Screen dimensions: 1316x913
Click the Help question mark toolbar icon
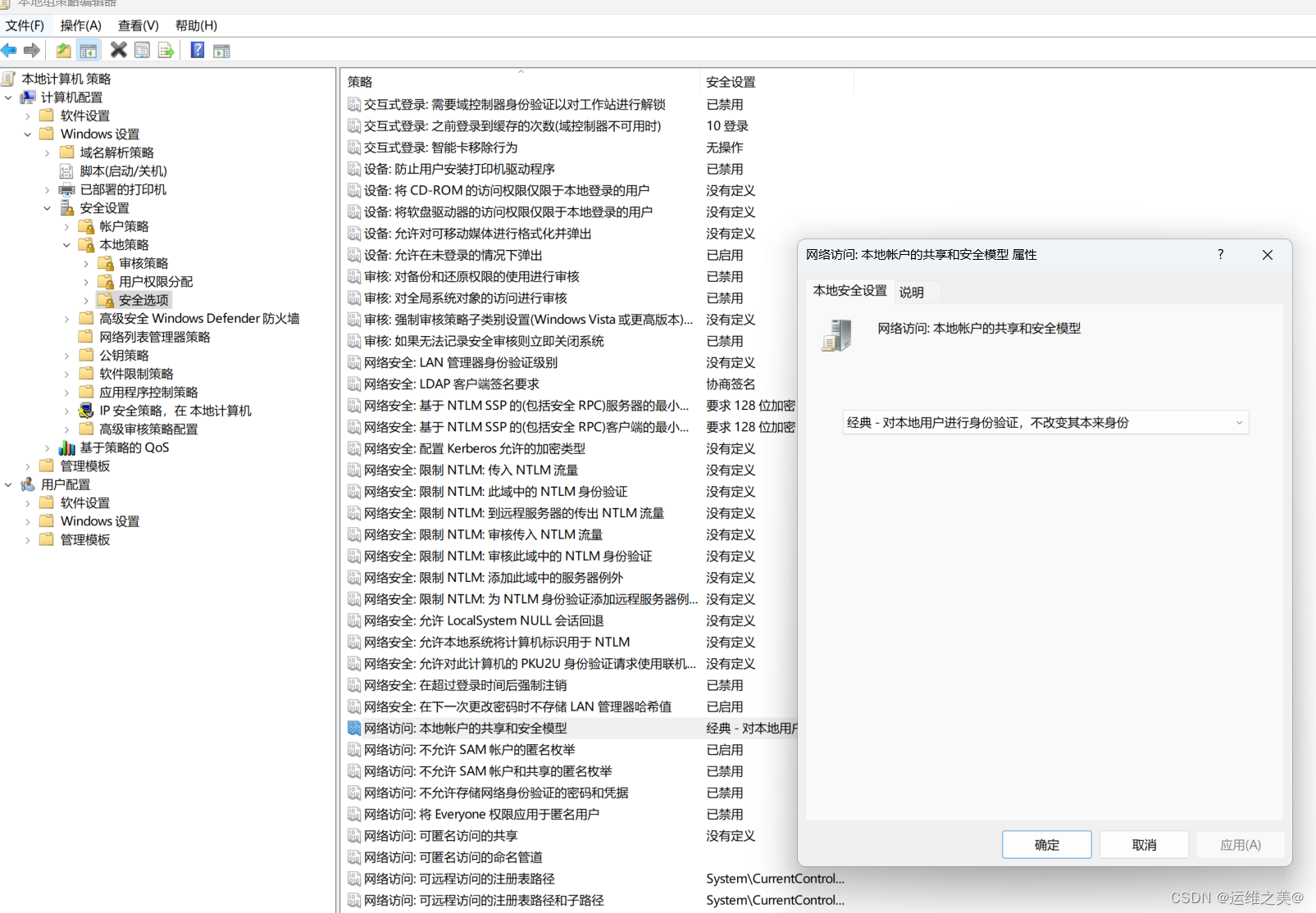(x=198, y=50)
